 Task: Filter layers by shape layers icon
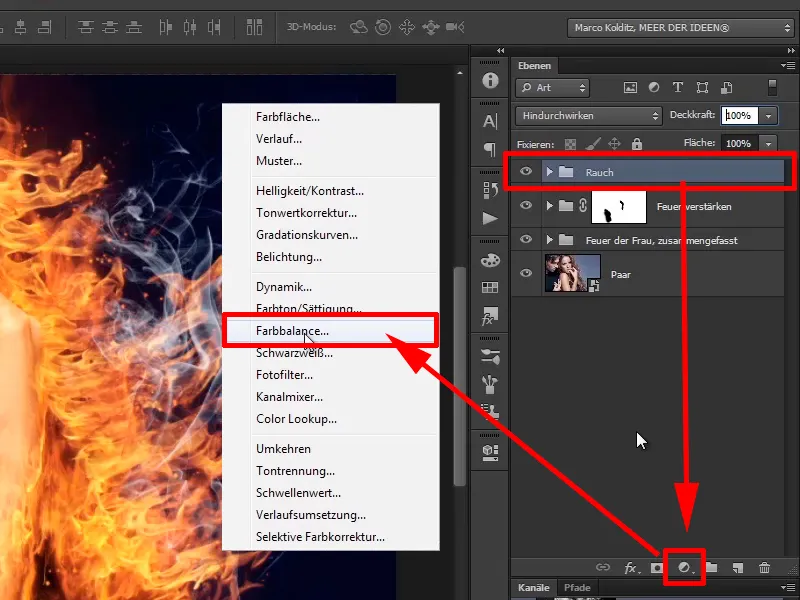point(703,88)
